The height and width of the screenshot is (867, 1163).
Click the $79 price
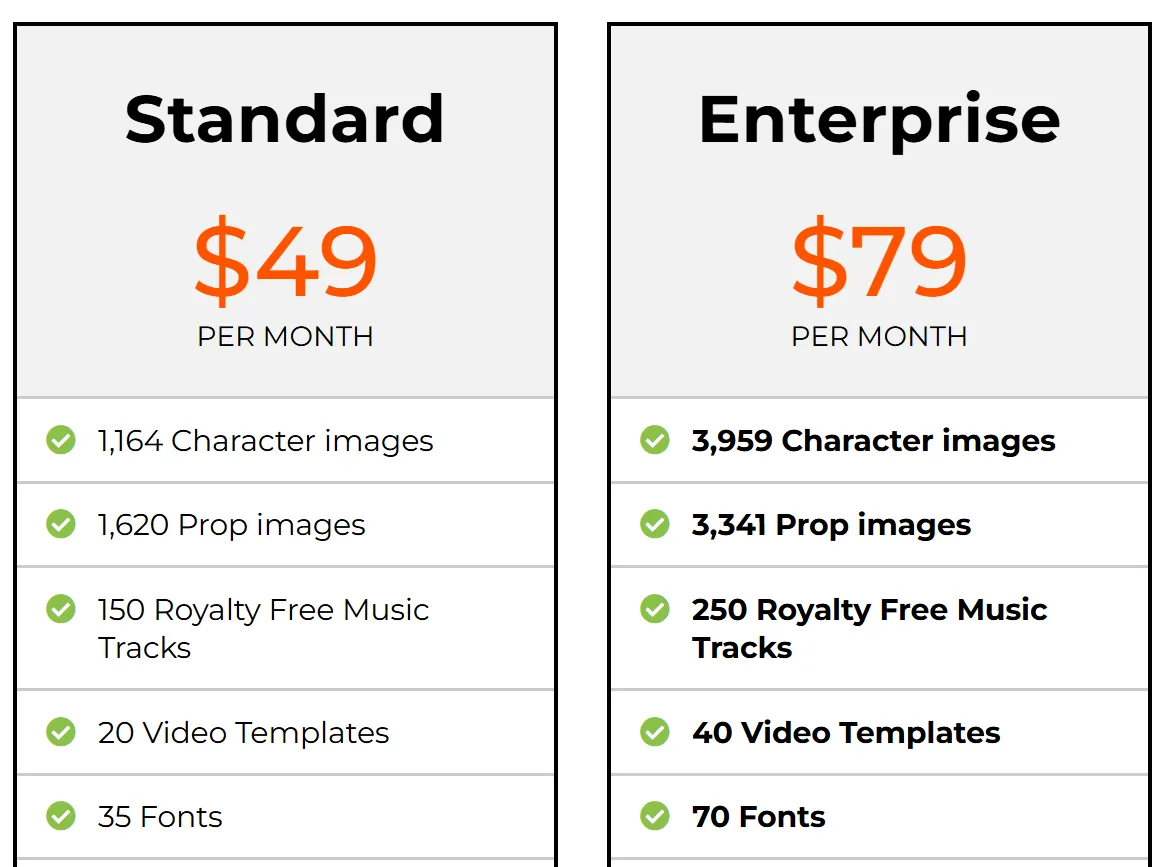pyautogui.click(x=879, y=262)
